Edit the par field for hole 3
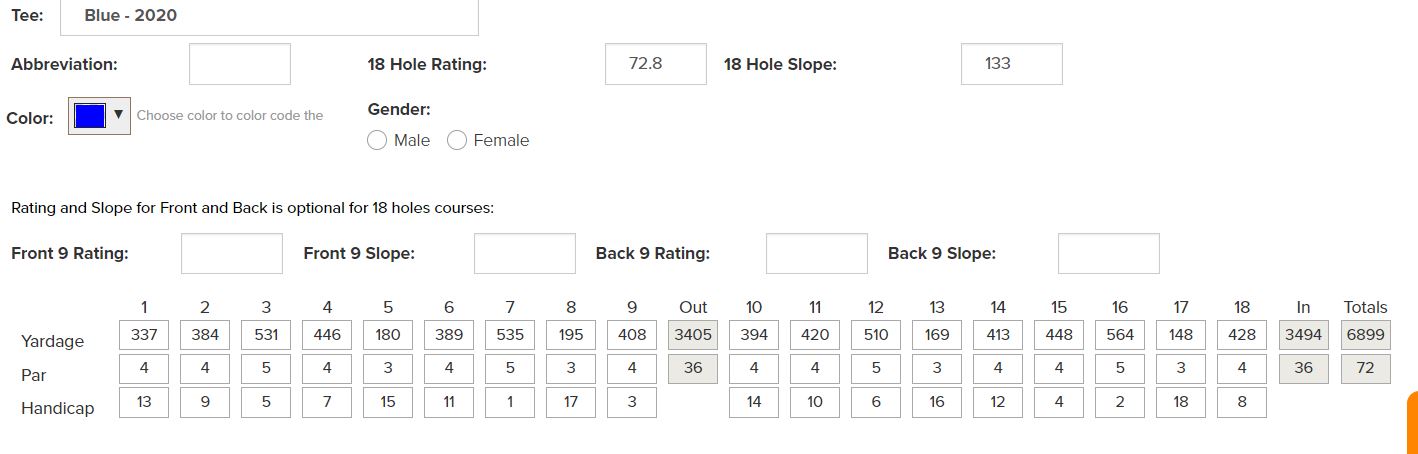 point(266,368)
